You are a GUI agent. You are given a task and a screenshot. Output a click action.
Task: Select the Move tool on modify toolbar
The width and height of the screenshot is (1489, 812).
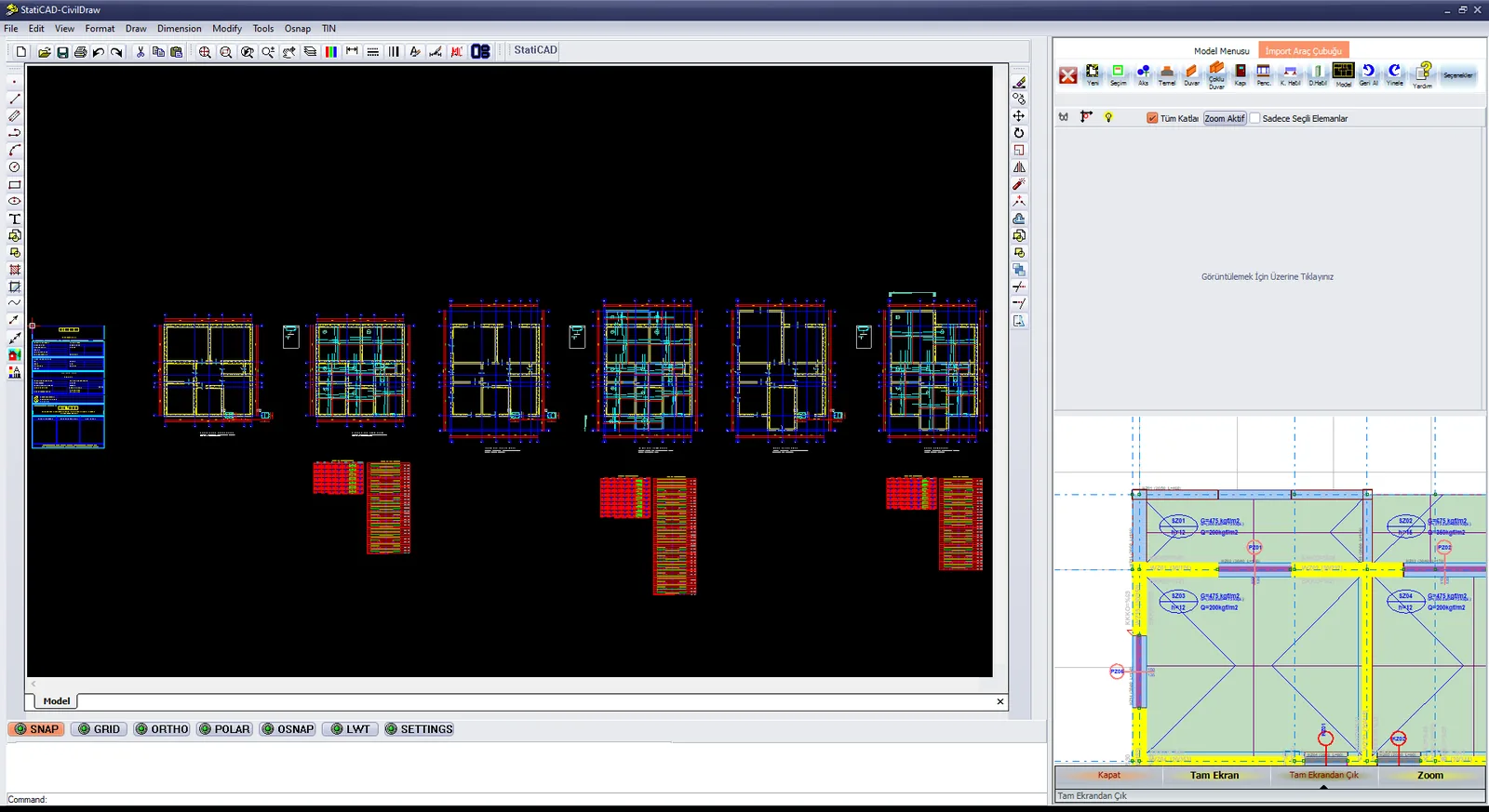[x=1019, y=116]
